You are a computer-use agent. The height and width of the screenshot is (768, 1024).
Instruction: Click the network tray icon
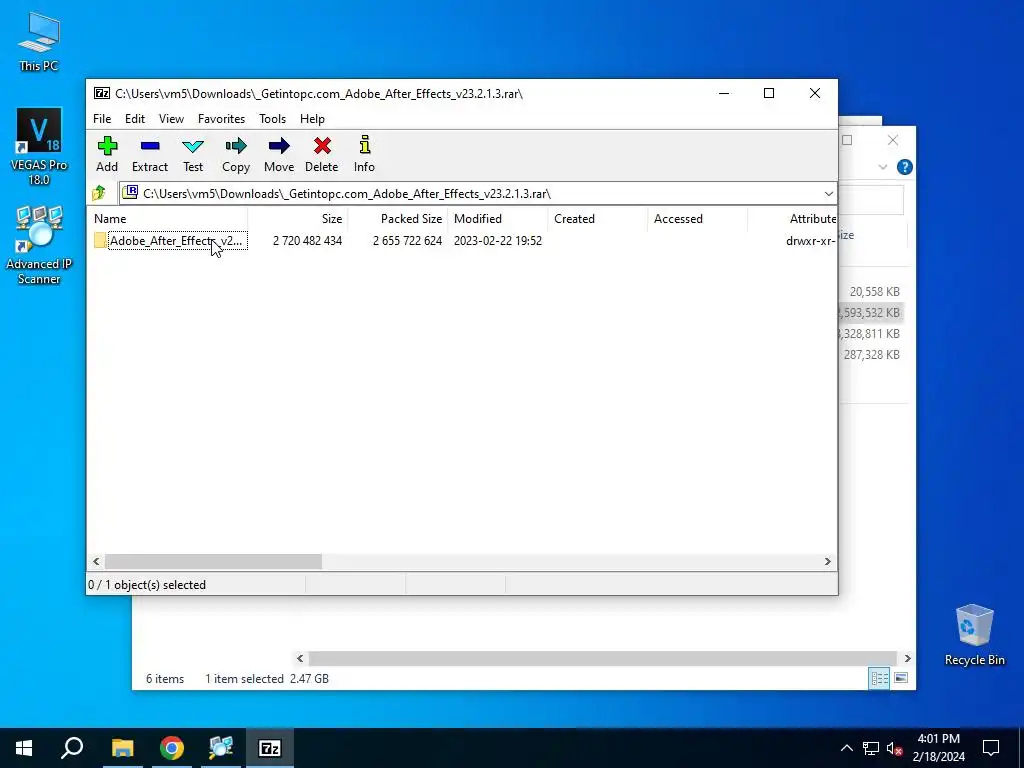pos(871,748)
